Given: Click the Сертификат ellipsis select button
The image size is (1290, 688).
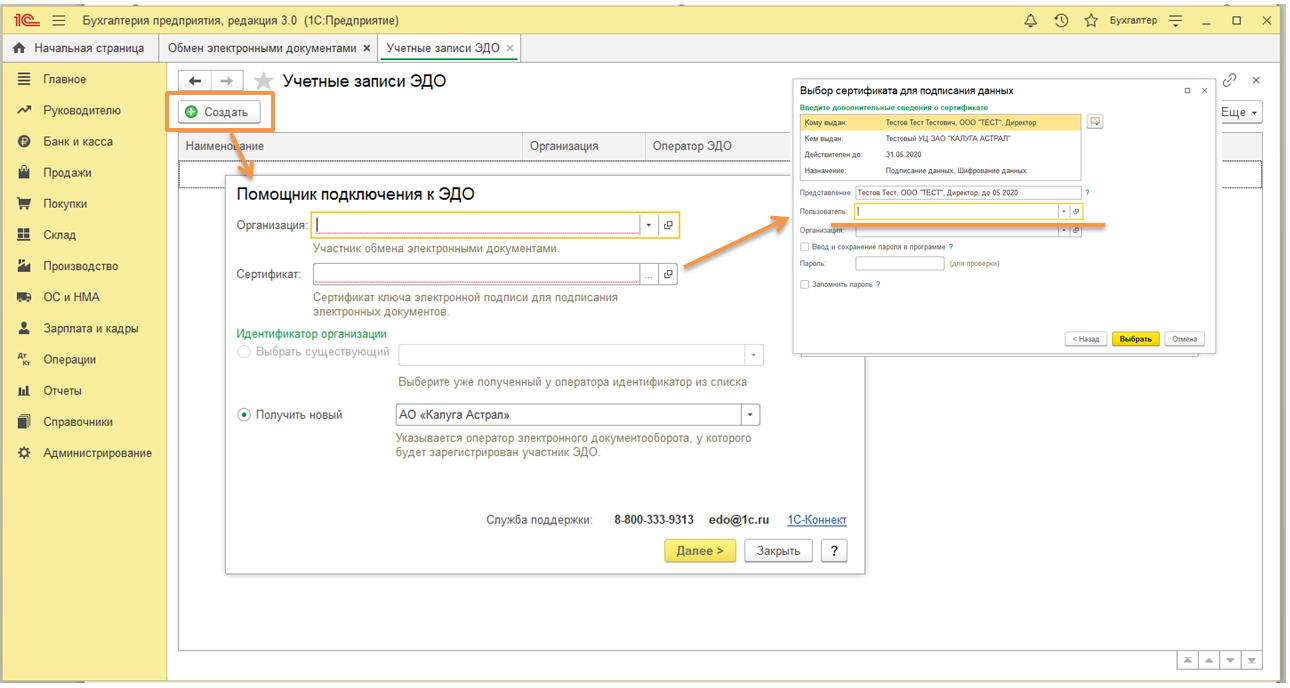Looking at the screenshot, I should click(x=649, y=274).
